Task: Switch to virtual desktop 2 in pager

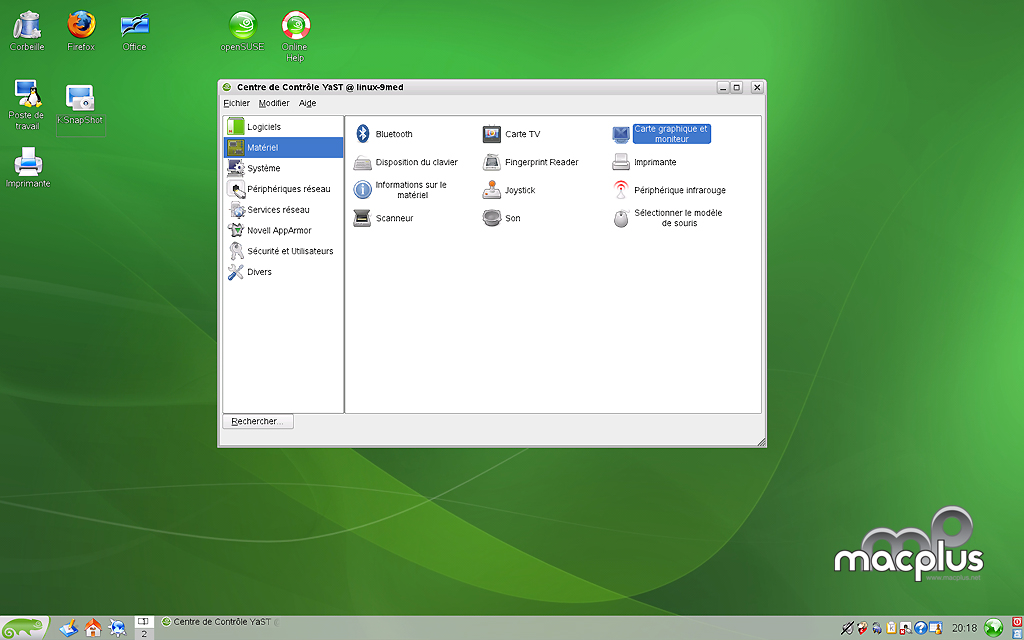Action: [144, 634]
